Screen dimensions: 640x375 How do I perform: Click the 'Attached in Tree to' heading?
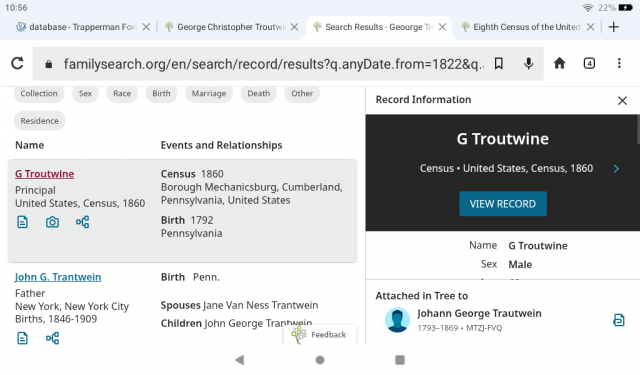coord(422,296)
